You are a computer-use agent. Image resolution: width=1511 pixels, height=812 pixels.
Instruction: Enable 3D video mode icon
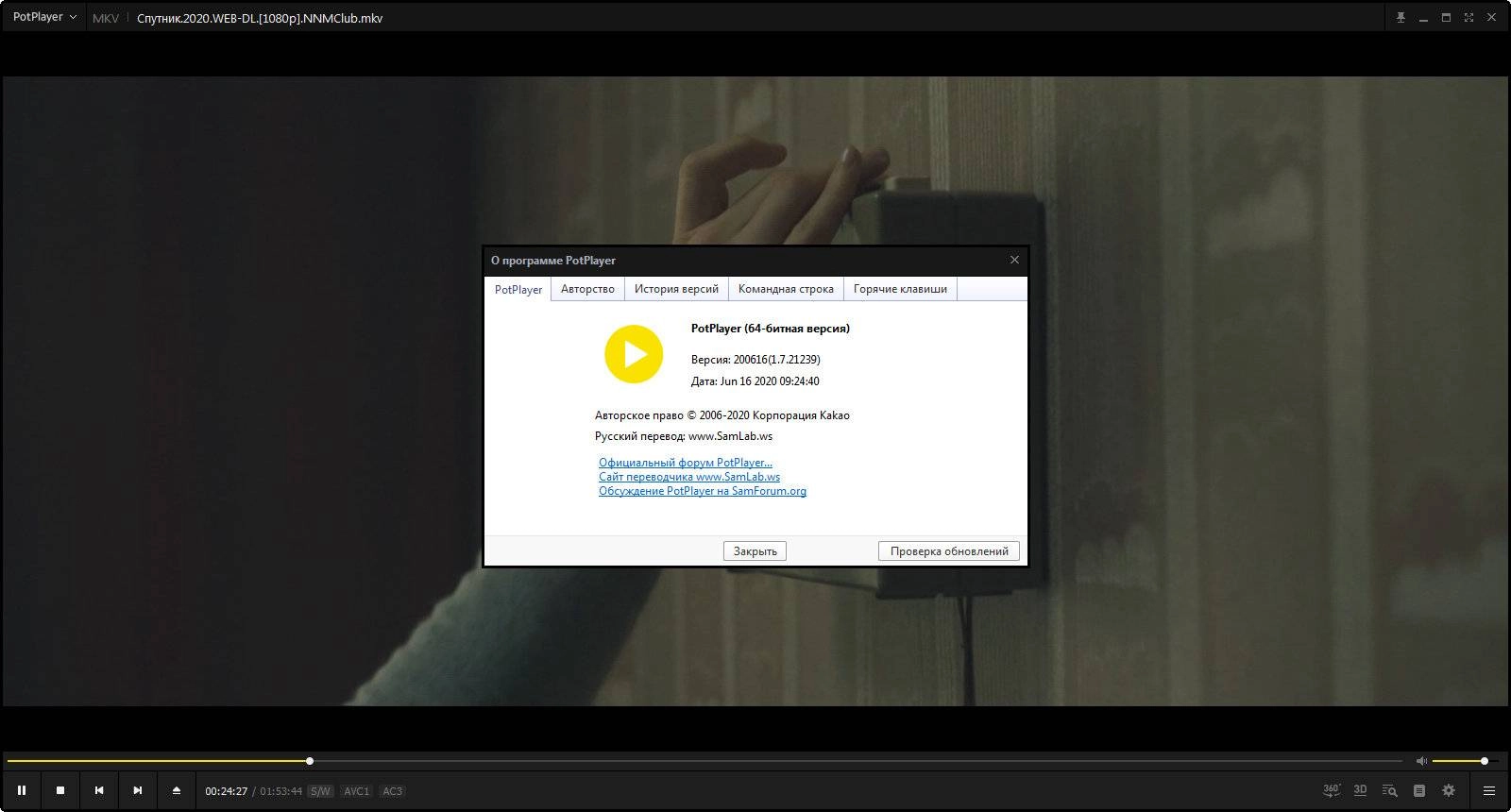pyautogui.click(x=1360, y=790)
